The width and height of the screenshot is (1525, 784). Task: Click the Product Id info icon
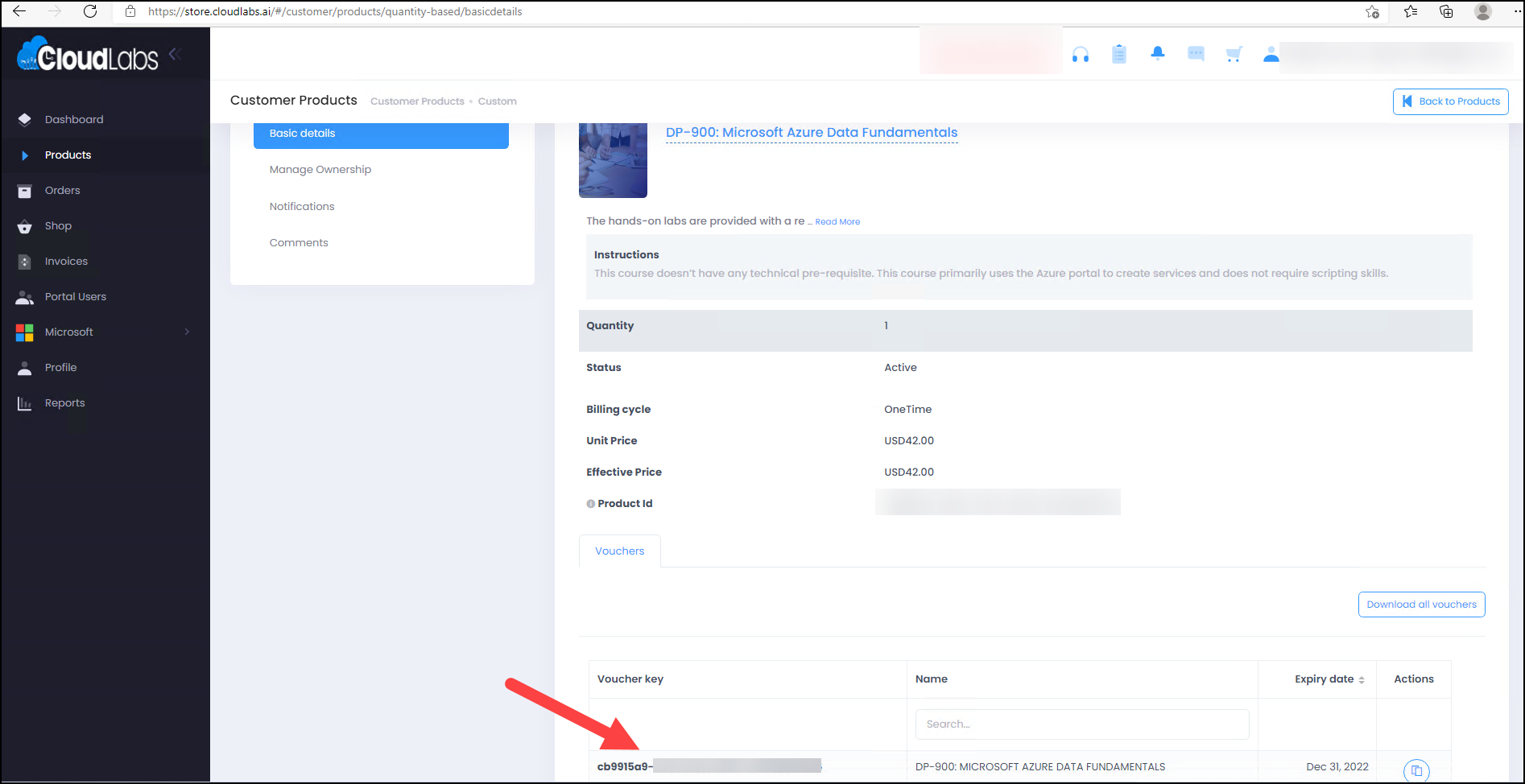(590, 504)
